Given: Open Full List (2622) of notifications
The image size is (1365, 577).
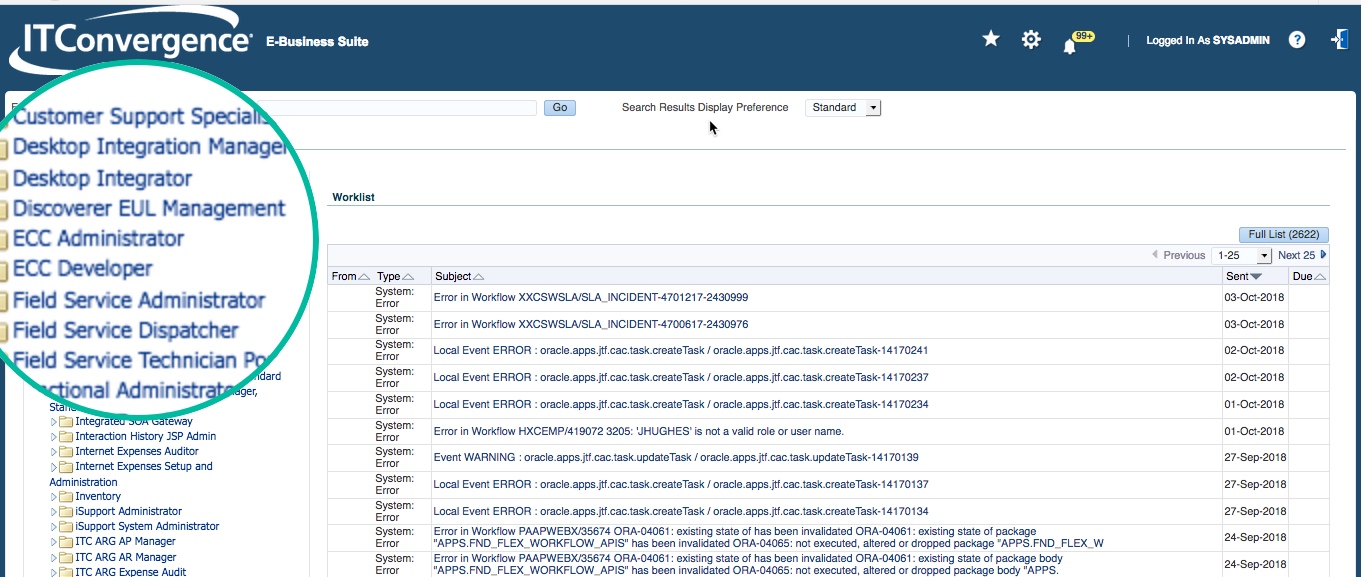Looking at the screenshot, I should [x=1284, y=235].
